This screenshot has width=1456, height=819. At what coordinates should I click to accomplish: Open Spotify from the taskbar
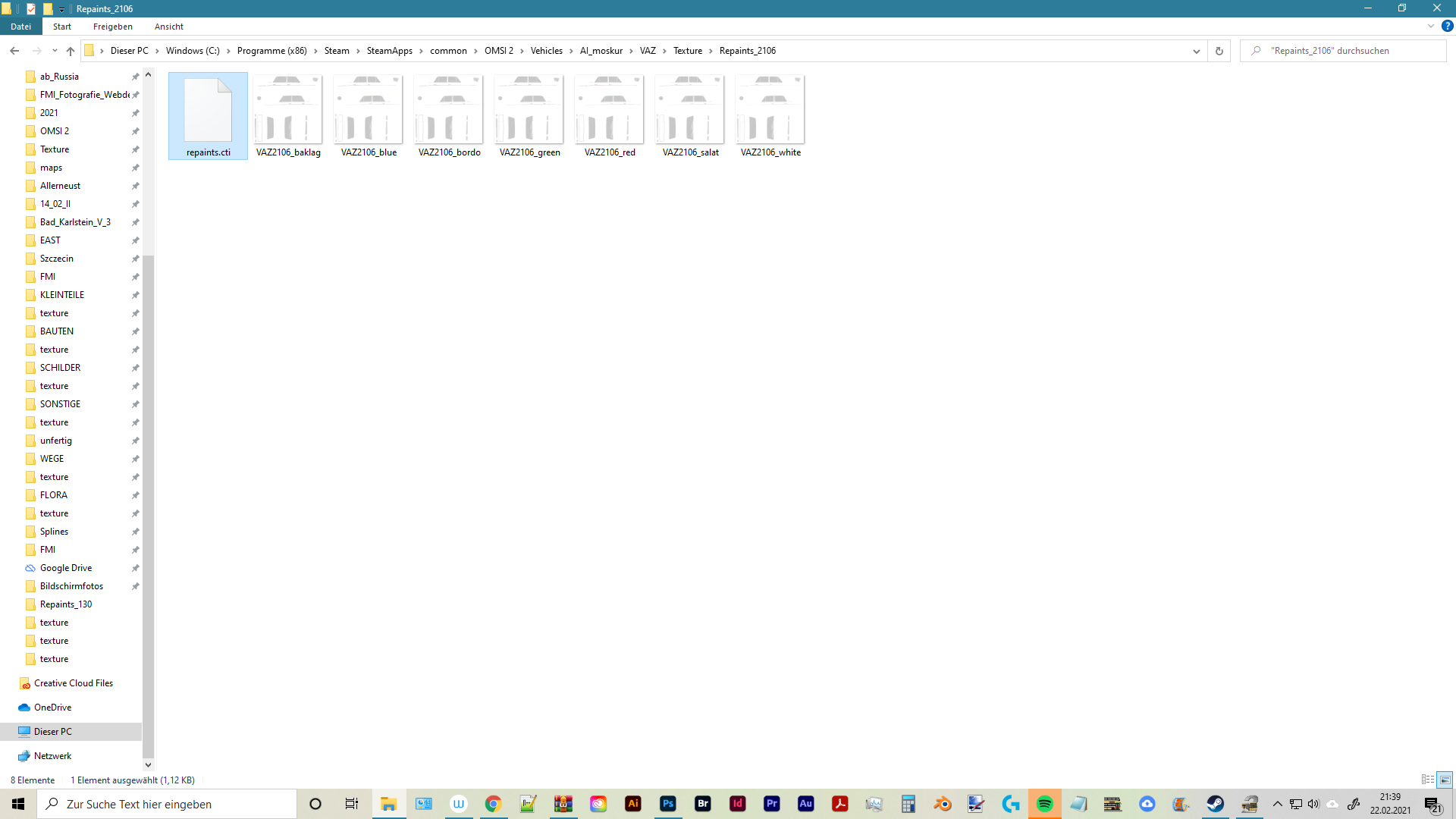(1044, 804)
